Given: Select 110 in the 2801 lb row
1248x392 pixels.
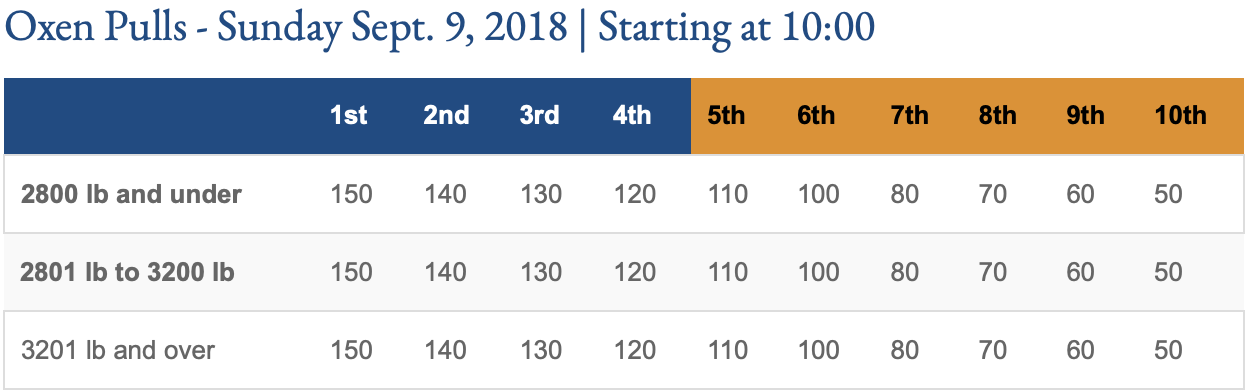Looking at the screenshot, I should pos(728,272).
